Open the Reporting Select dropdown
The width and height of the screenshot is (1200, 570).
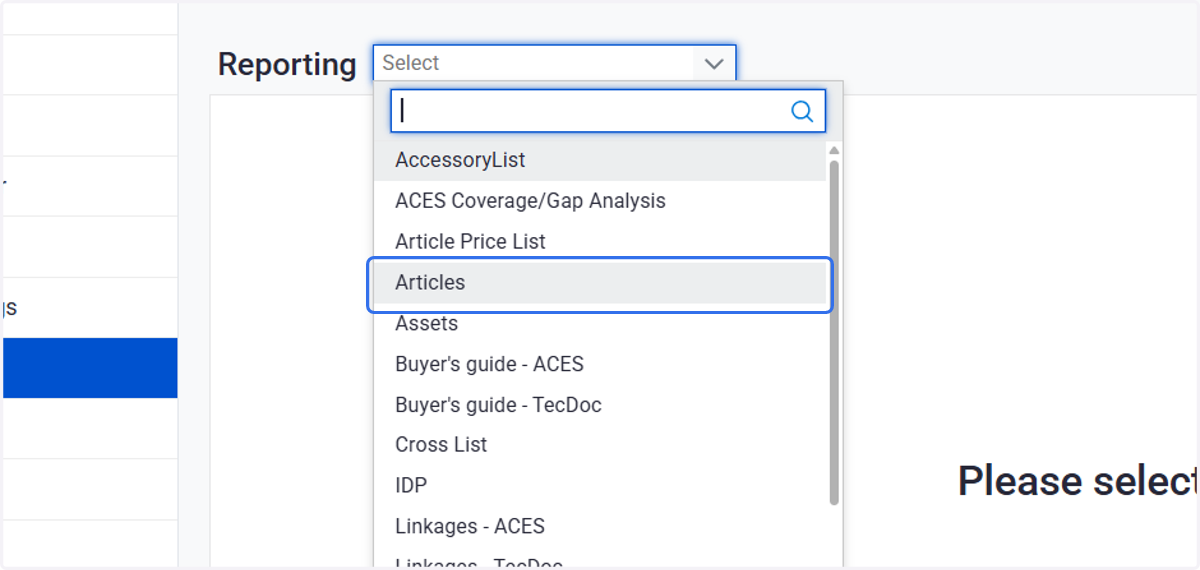click(x=554, y=63)
